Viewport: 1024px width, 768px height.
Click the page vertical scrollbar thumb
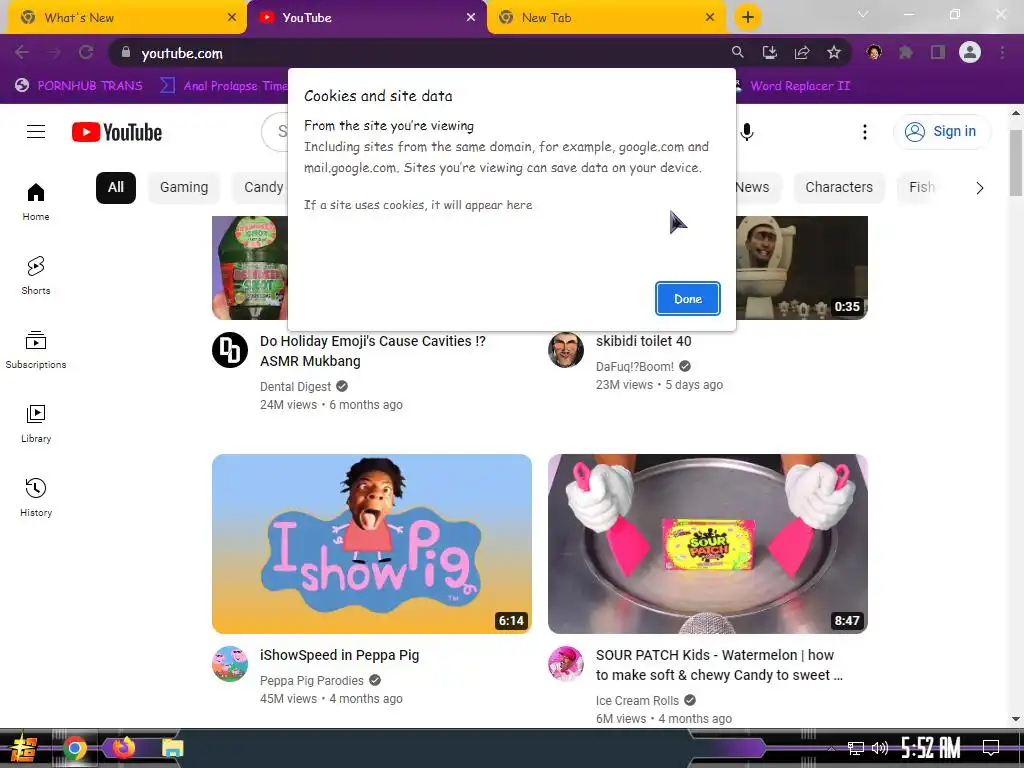(1016, 162)
